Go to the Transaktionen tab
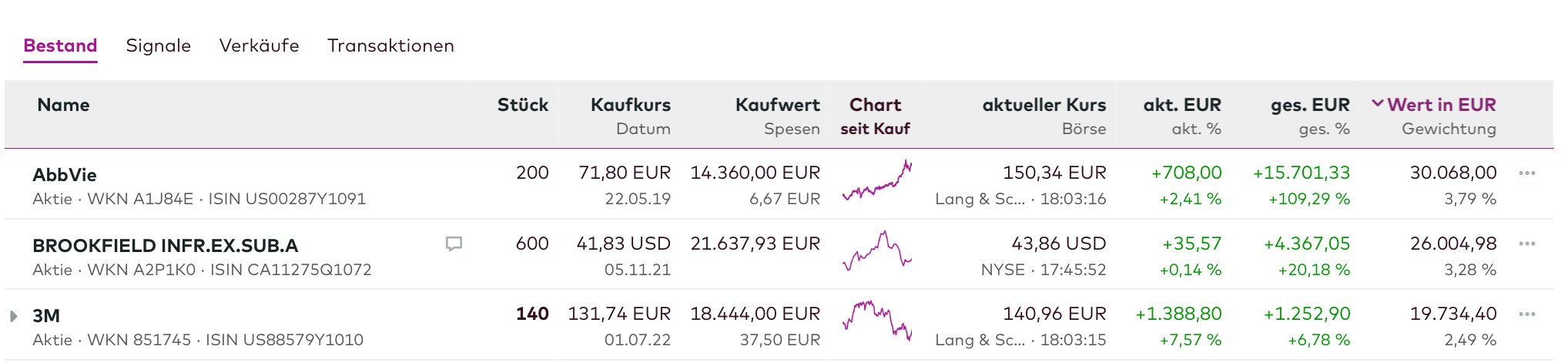 (x=390, y=45)
